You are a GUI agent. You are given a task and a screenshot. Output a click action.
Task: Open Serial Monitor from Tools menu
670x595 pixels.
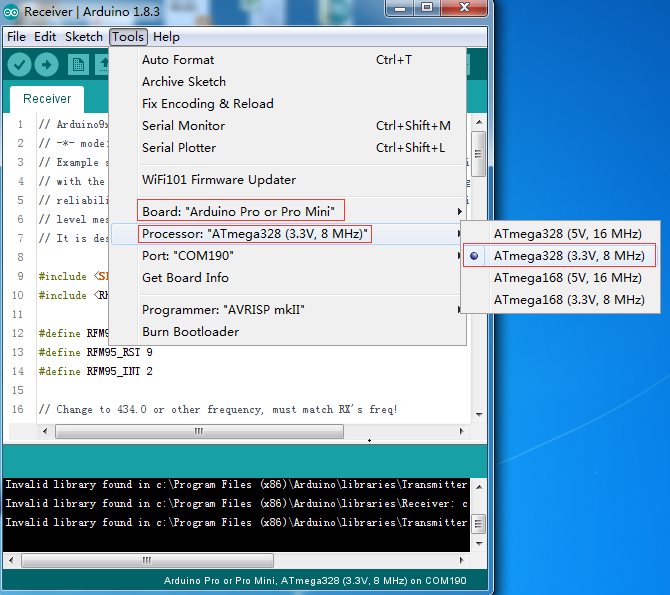[288, 126]
